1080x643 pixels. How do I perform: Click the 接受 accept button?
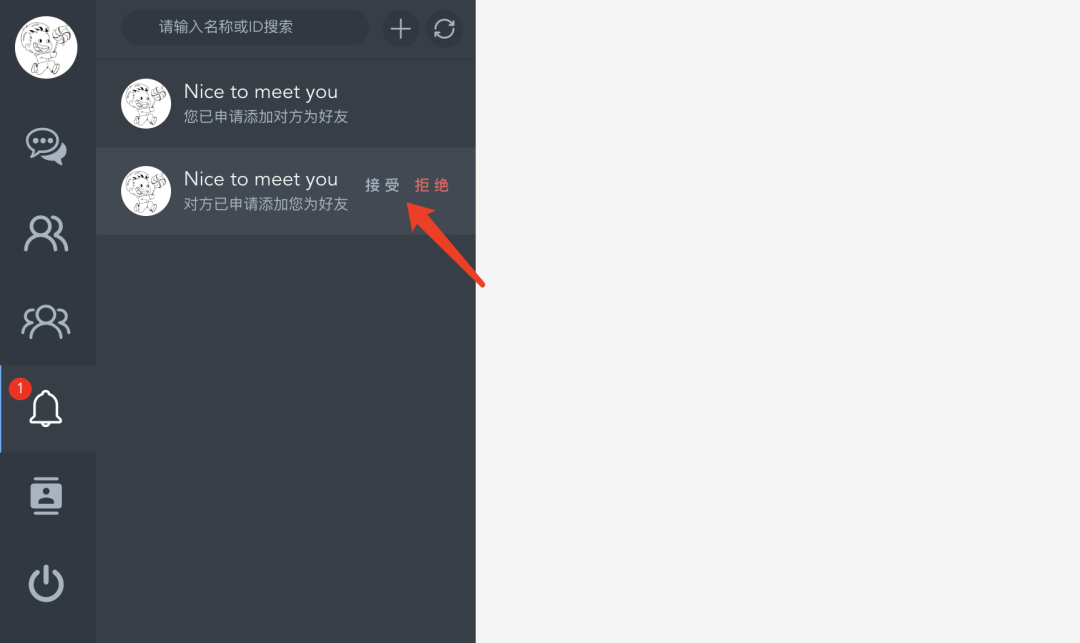pos(382,185)
